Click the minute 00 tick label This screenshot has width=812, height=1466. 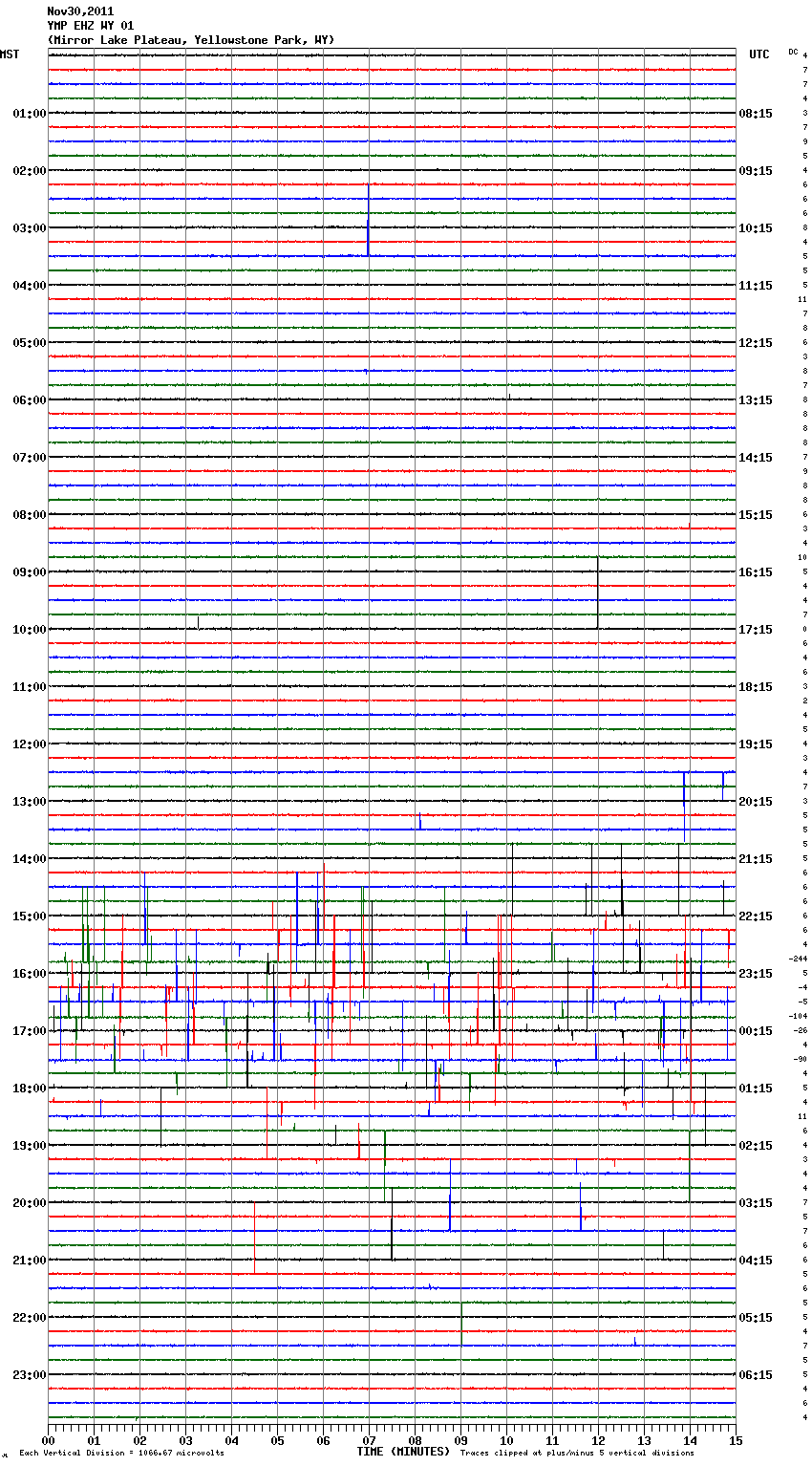48,1440
